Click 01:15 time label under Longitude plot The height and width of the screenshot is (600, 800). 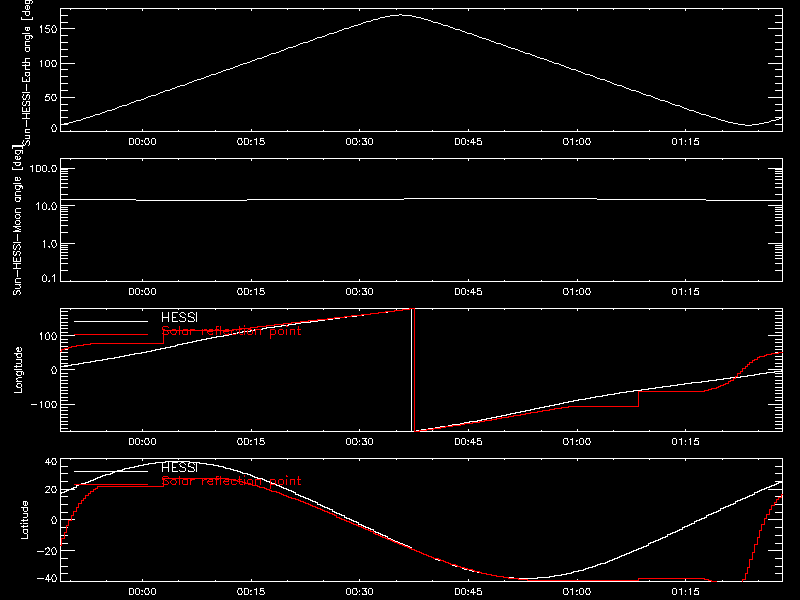point(686,442)
